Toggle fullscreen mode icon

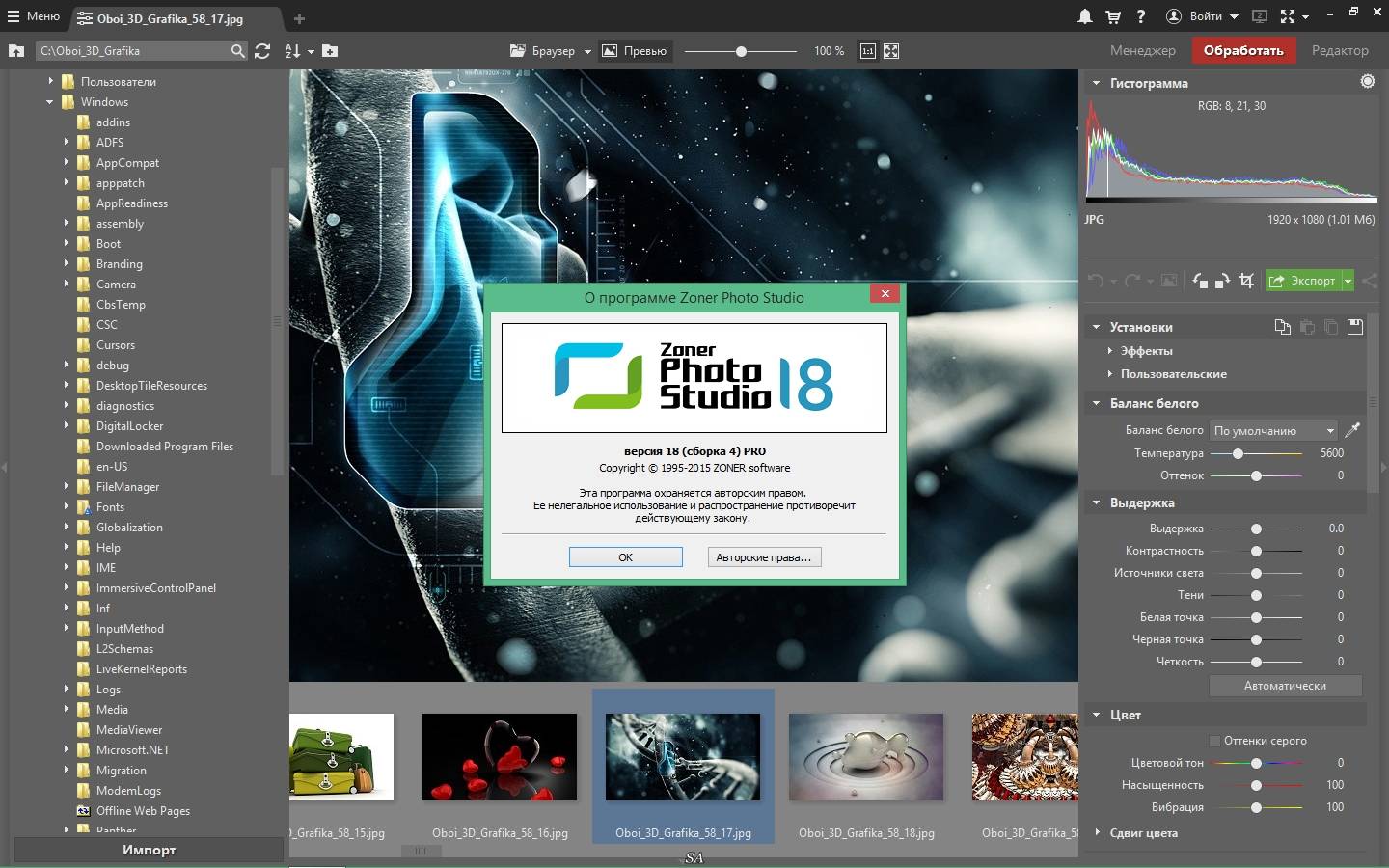(x=1288, y=16)
